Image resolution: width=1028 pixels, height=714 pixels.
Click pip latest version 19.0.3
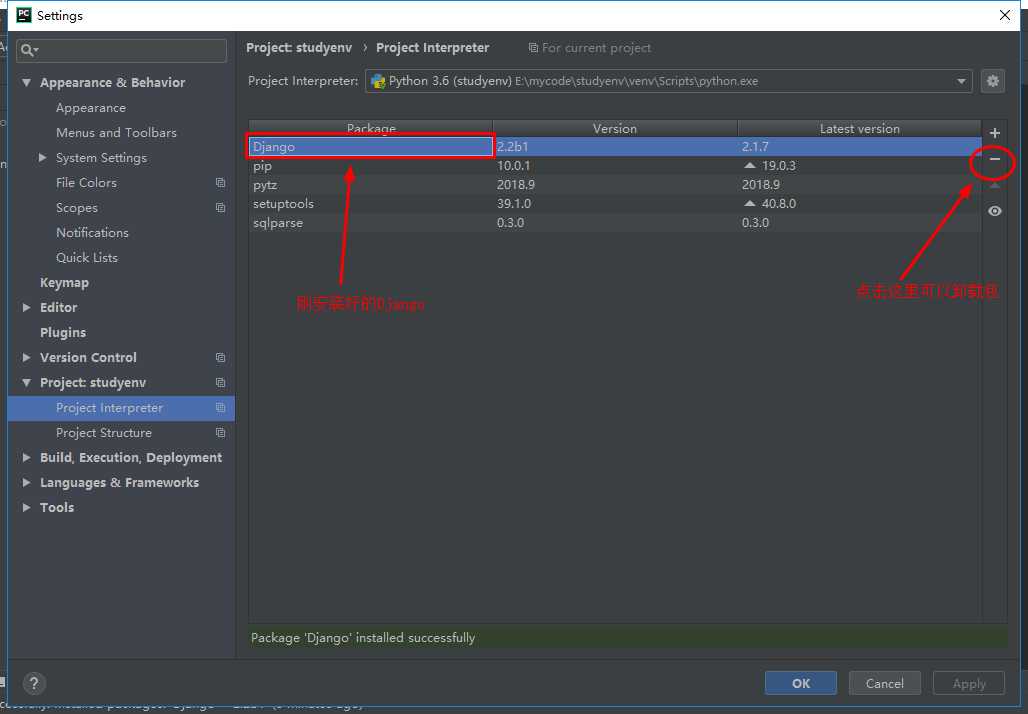pos(778,166)
